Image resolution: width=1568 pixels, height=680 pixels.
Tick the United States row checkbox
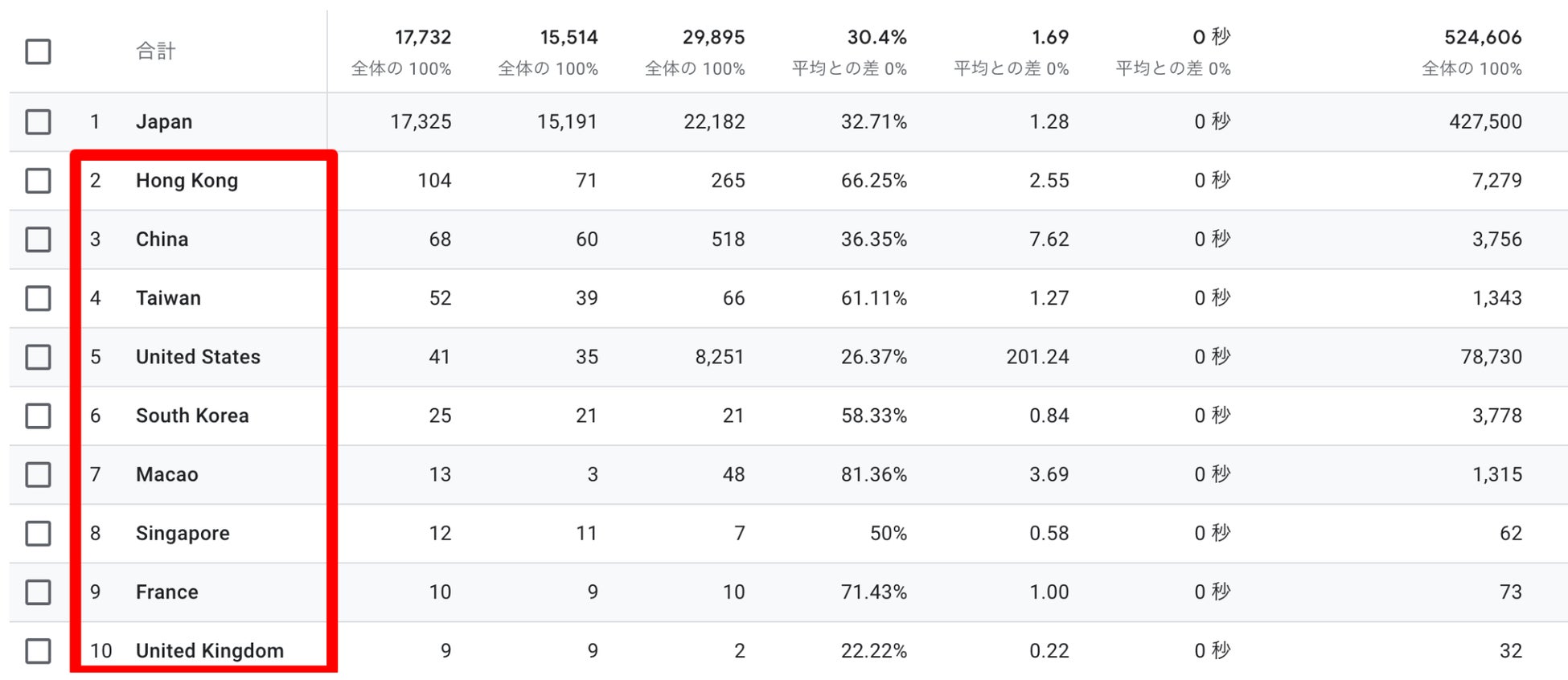[38, 357]
